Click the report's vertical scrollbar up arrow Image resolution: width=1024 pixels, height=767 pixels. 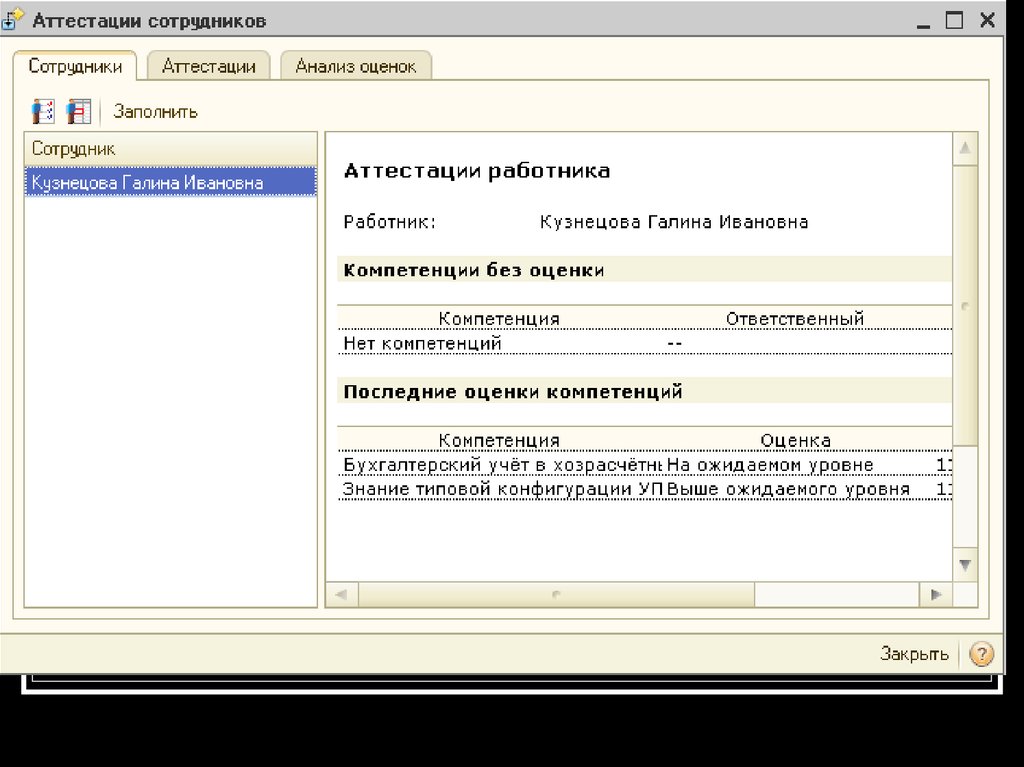965,150
